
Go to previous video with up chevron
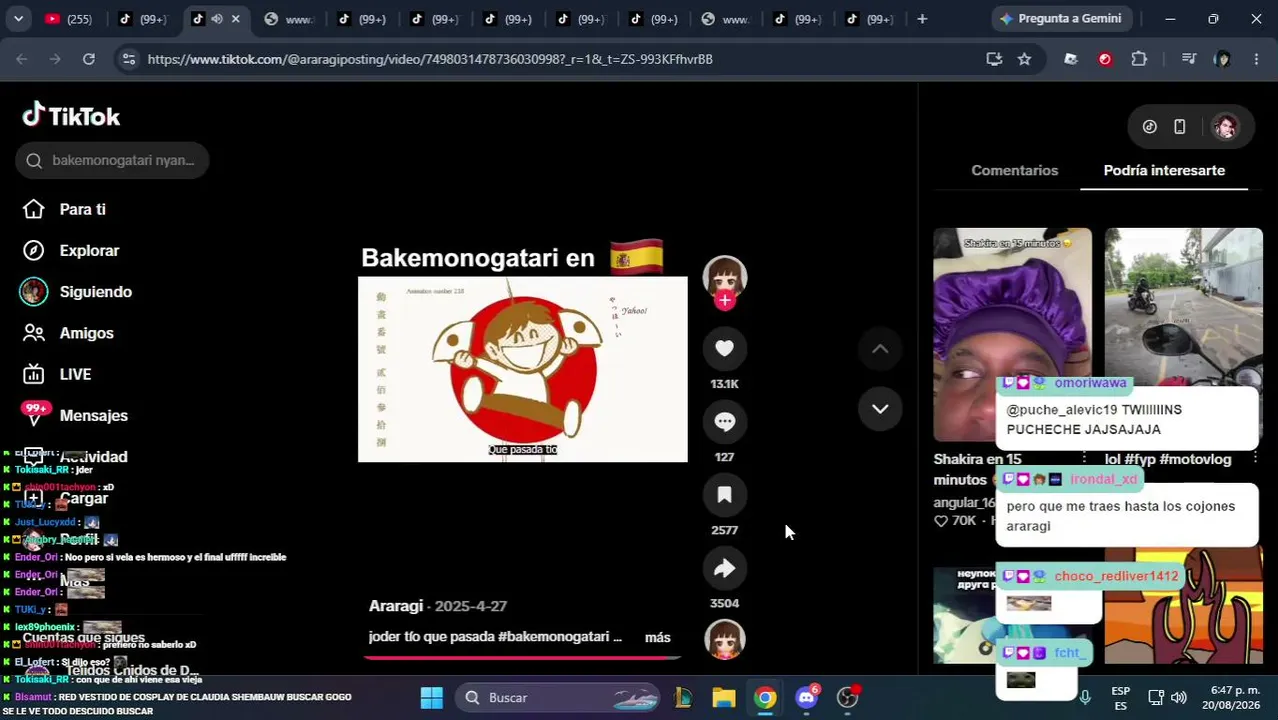pyautogui.click(x=880, y=349)
